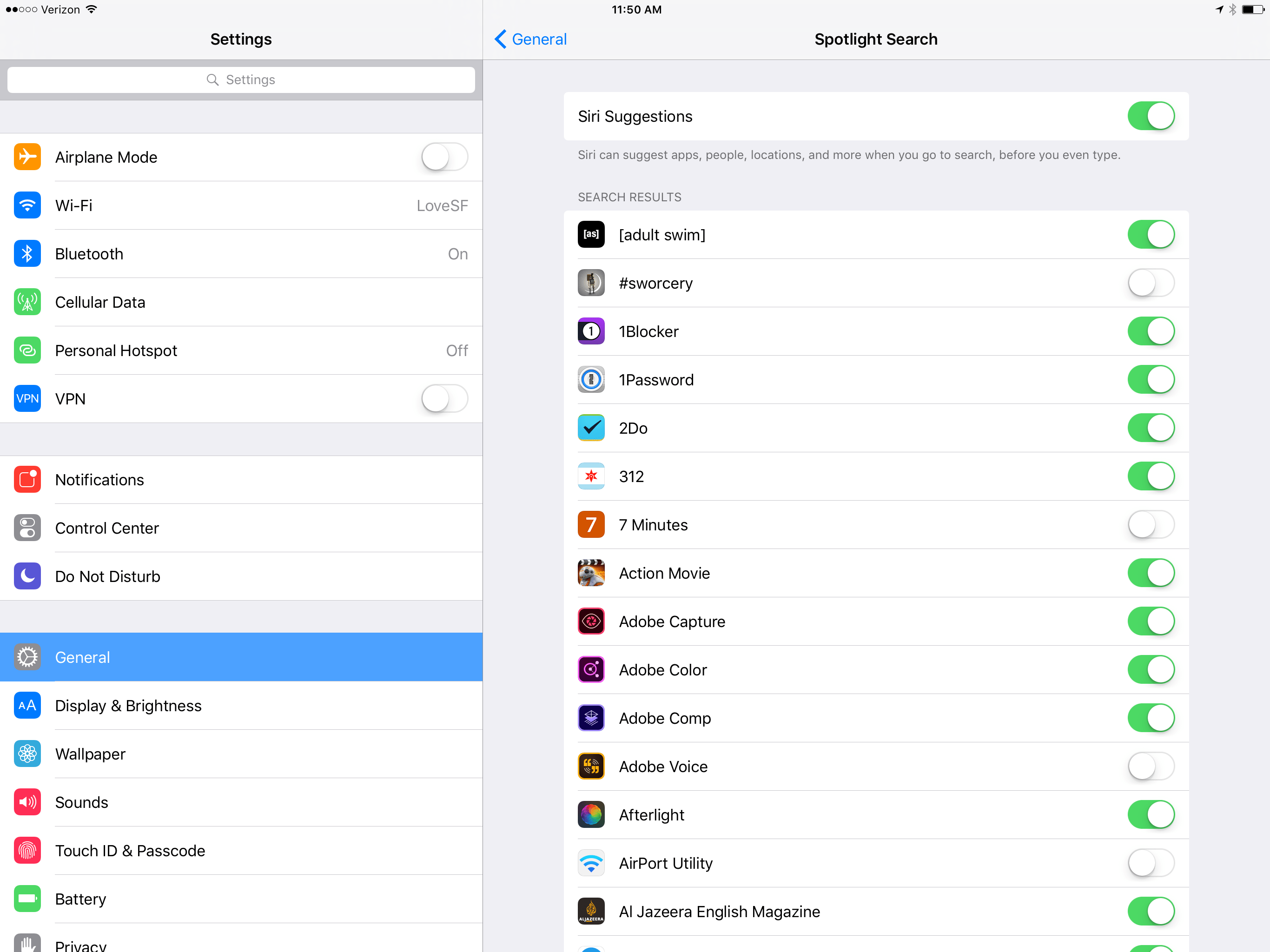This screenshot has height=952, width=1270.
Task: Click the Do Not Disturb moon icon
Action: [x=27, y=576]
